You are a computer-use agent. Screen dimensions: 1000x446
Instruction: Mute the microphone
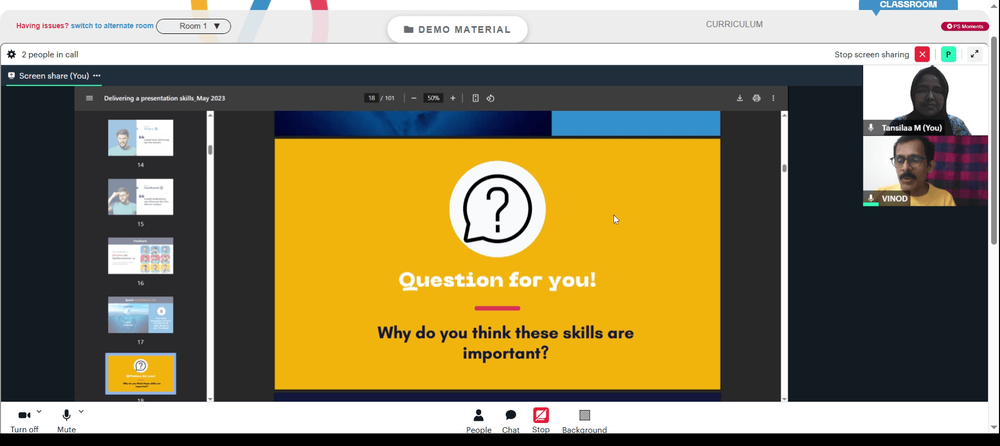pyautogui.click(x=66, y=420)
